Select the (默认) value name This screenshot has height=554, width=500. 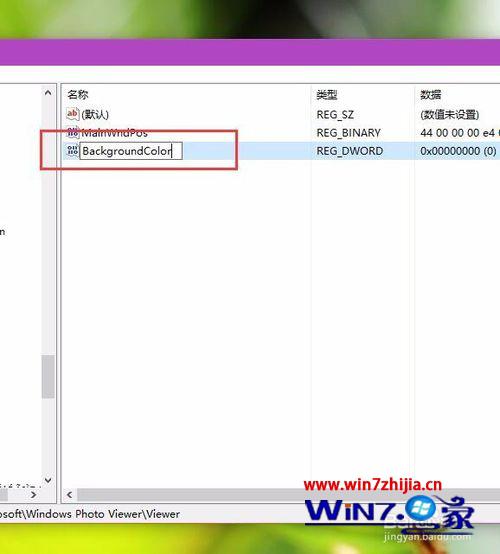coord(95,114)
